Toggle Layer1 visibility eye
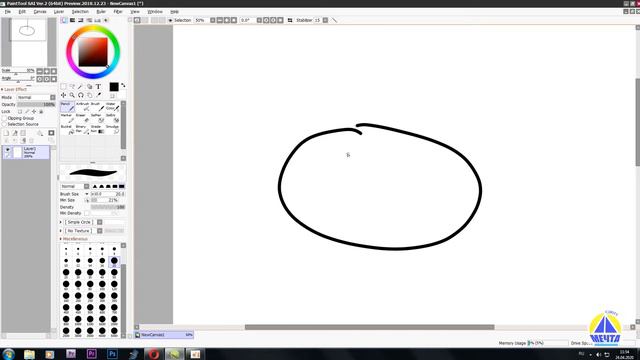This screenshot has height=360, width=640. point(7,150)
